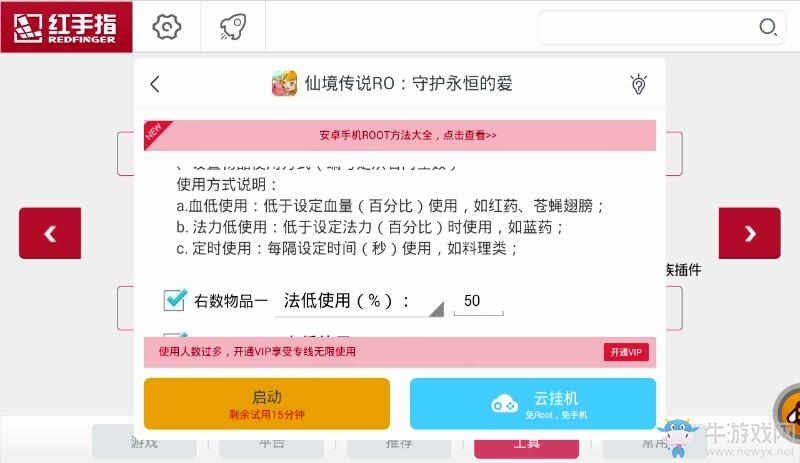Viewport: 800px width, 463px height.
Task: Click the 开通VIP button
Action: pyautogui.click(x=626, y=352)
